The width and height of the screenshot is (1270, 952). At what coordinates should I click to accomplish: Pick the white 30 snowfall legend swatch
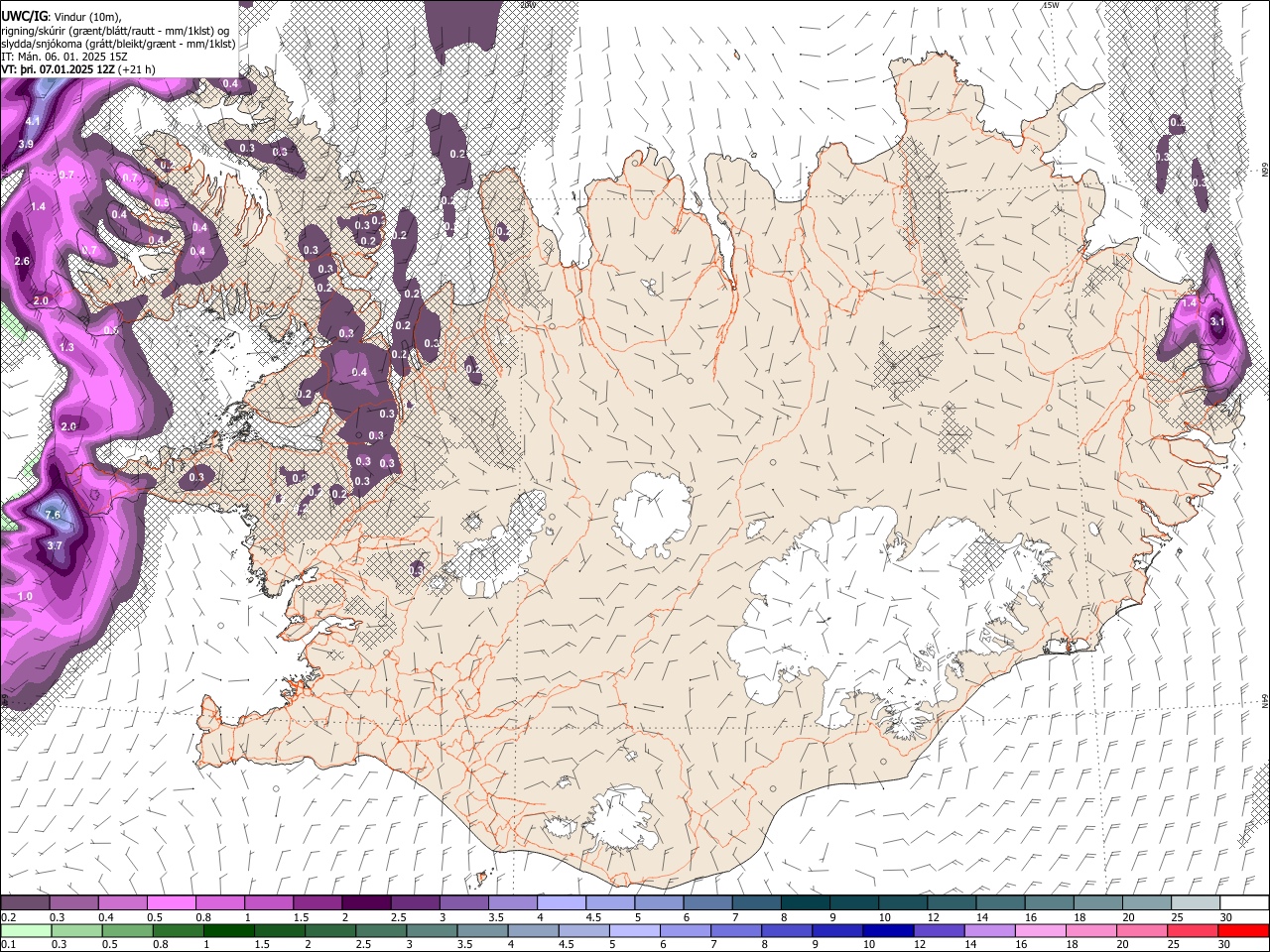[1244, 903]
